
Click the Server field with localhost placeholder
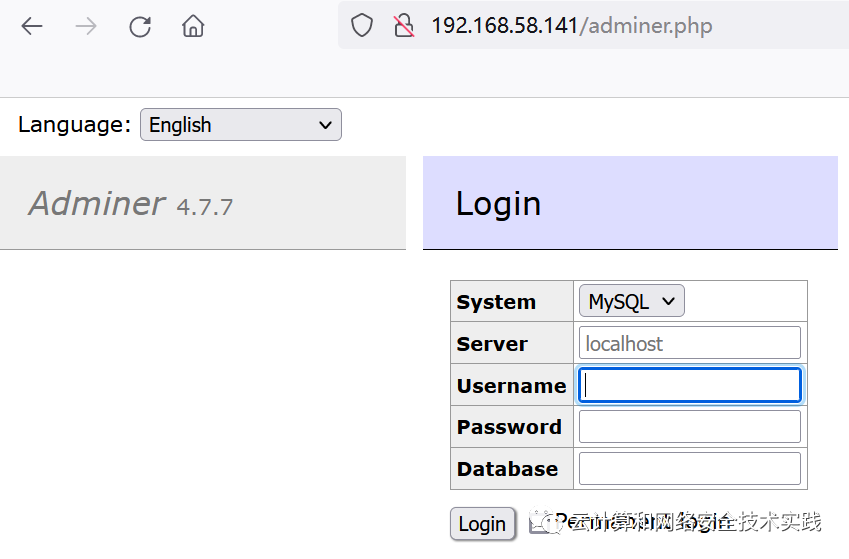[689, 343]
